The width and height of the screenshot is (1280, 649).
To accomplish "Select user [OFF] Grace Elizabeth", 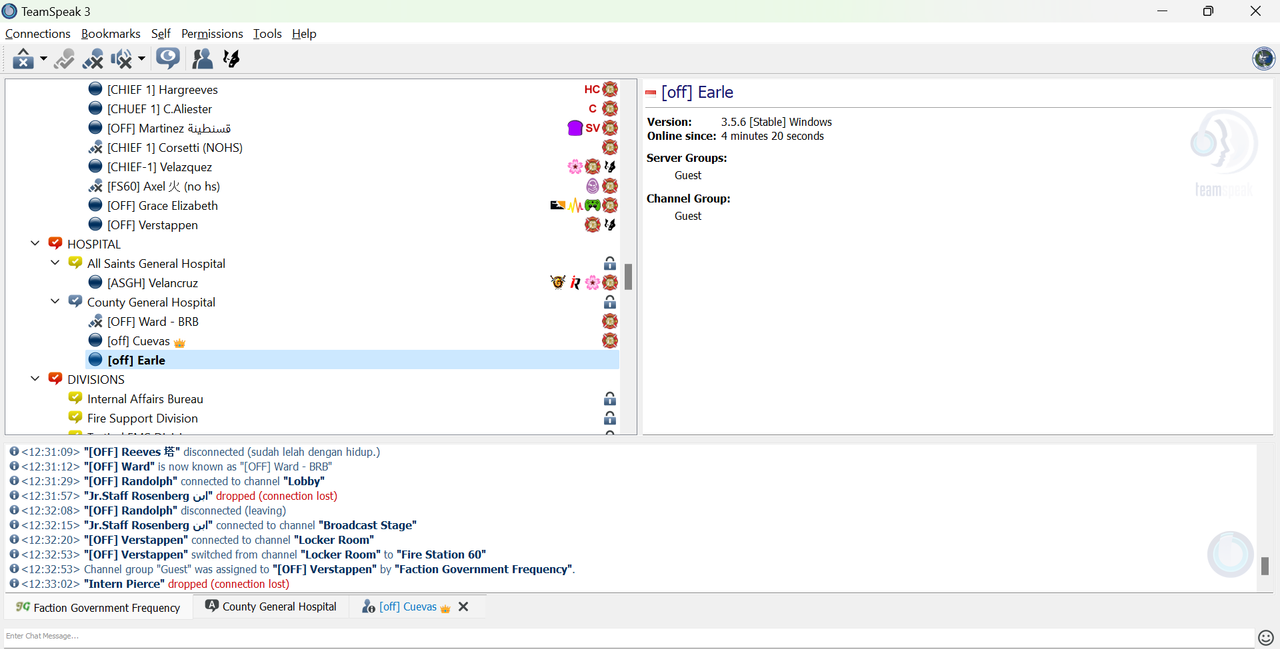I will (162, 205).
